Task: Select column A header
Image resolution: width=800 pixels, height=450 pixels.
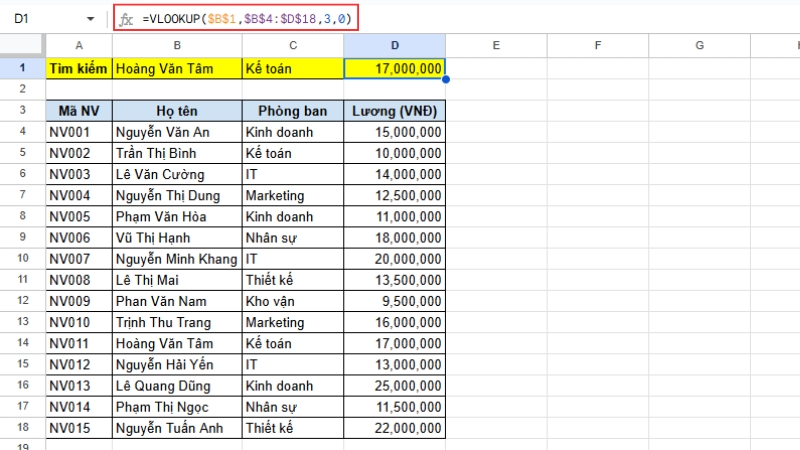Action: pyautogui.click(x=79, y=45)
